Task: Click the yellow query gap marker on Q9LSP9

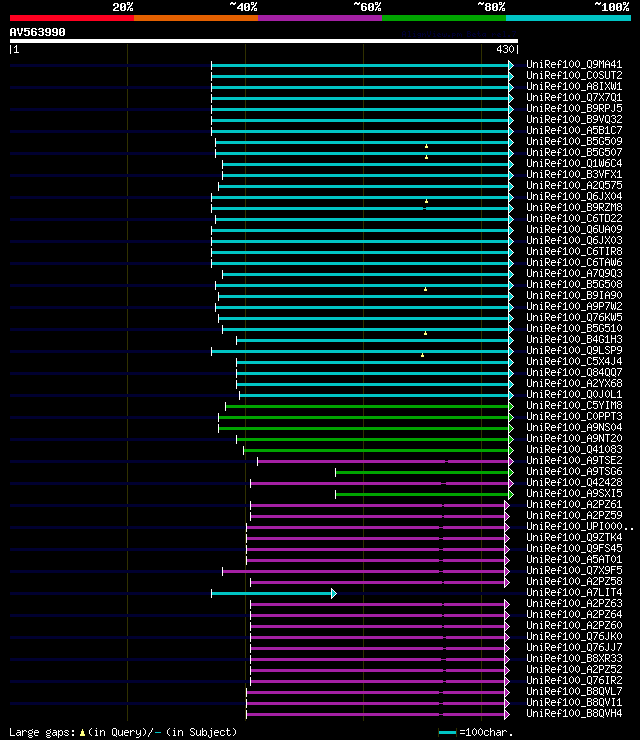Action: [x=422, y=355]
